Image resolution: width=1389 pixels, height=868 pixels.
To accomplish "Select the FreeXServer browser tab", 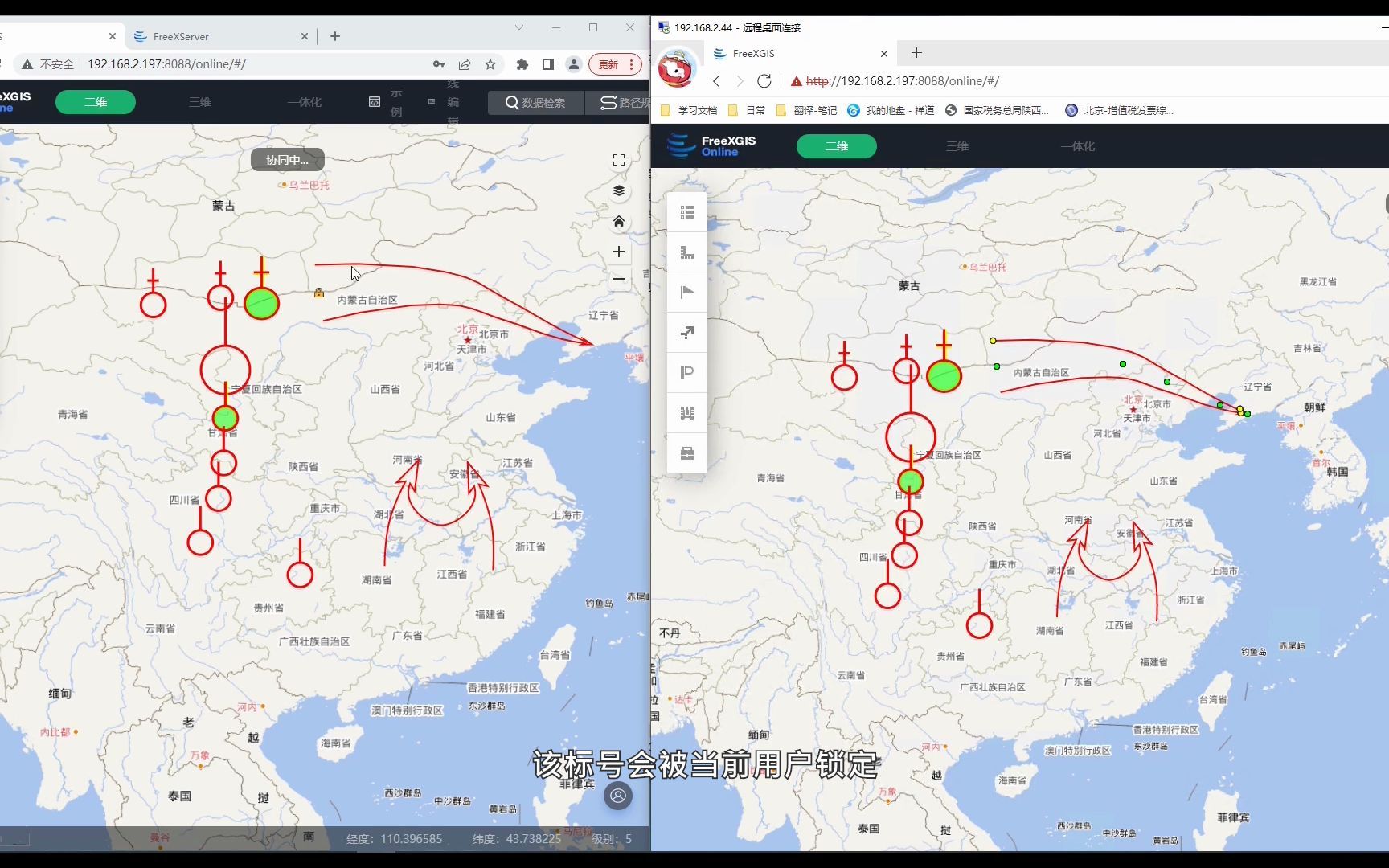I will coord(219,36).
